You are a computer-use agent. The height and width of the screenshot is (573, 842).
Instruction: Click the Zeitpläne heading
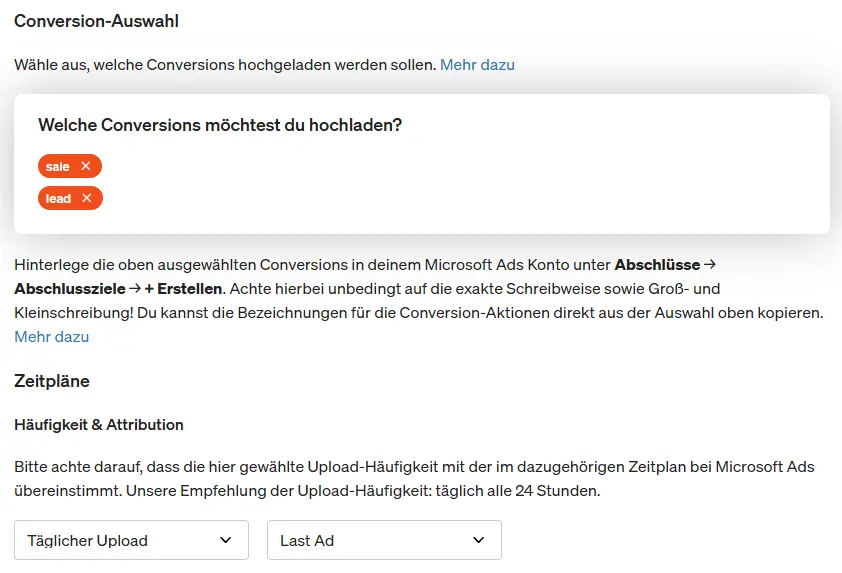click(x=52, y=381)
